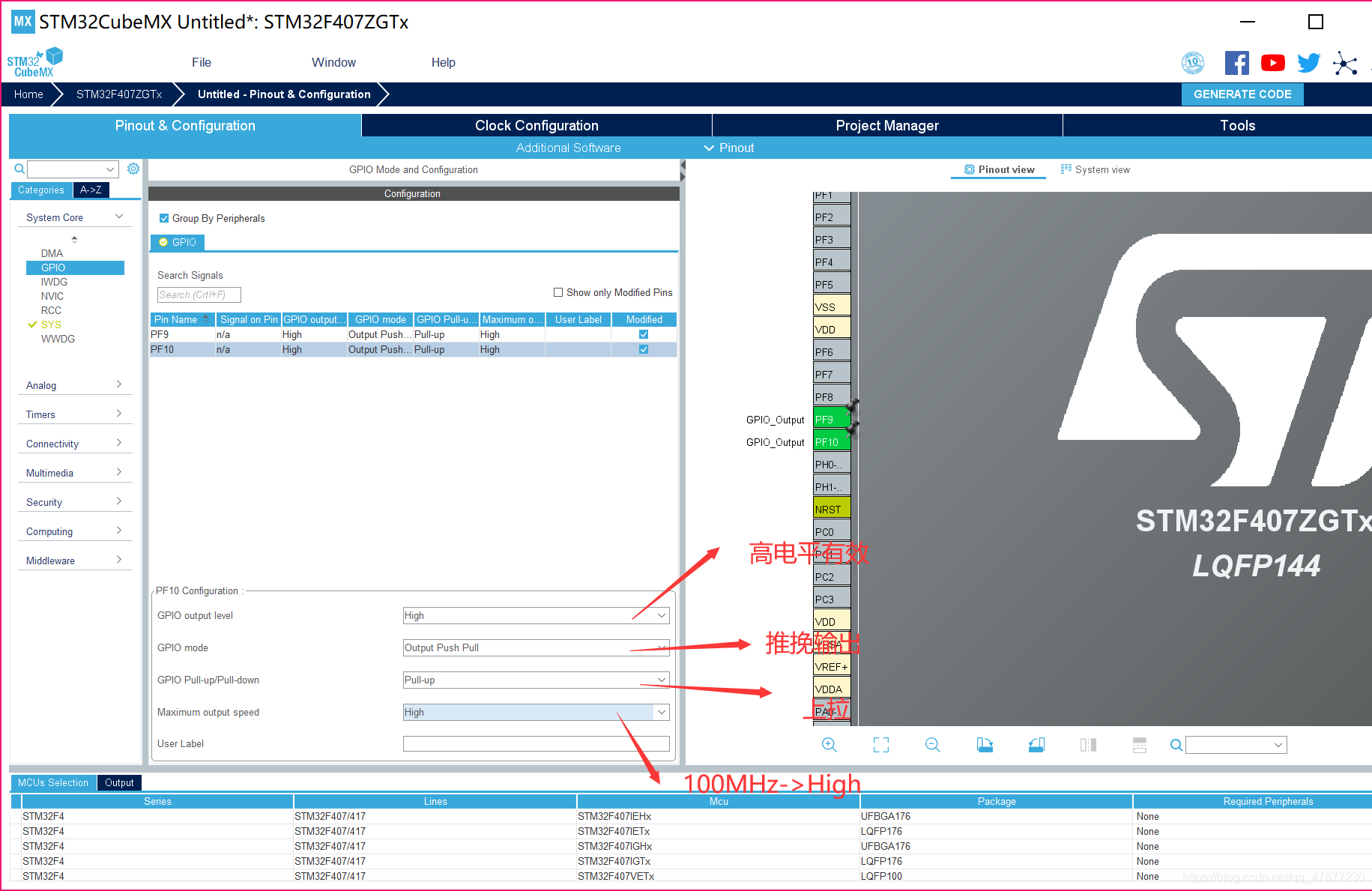Open the 10 years anniversary badge
The height and width of the screenshot is (891, 1372).
1193,63
